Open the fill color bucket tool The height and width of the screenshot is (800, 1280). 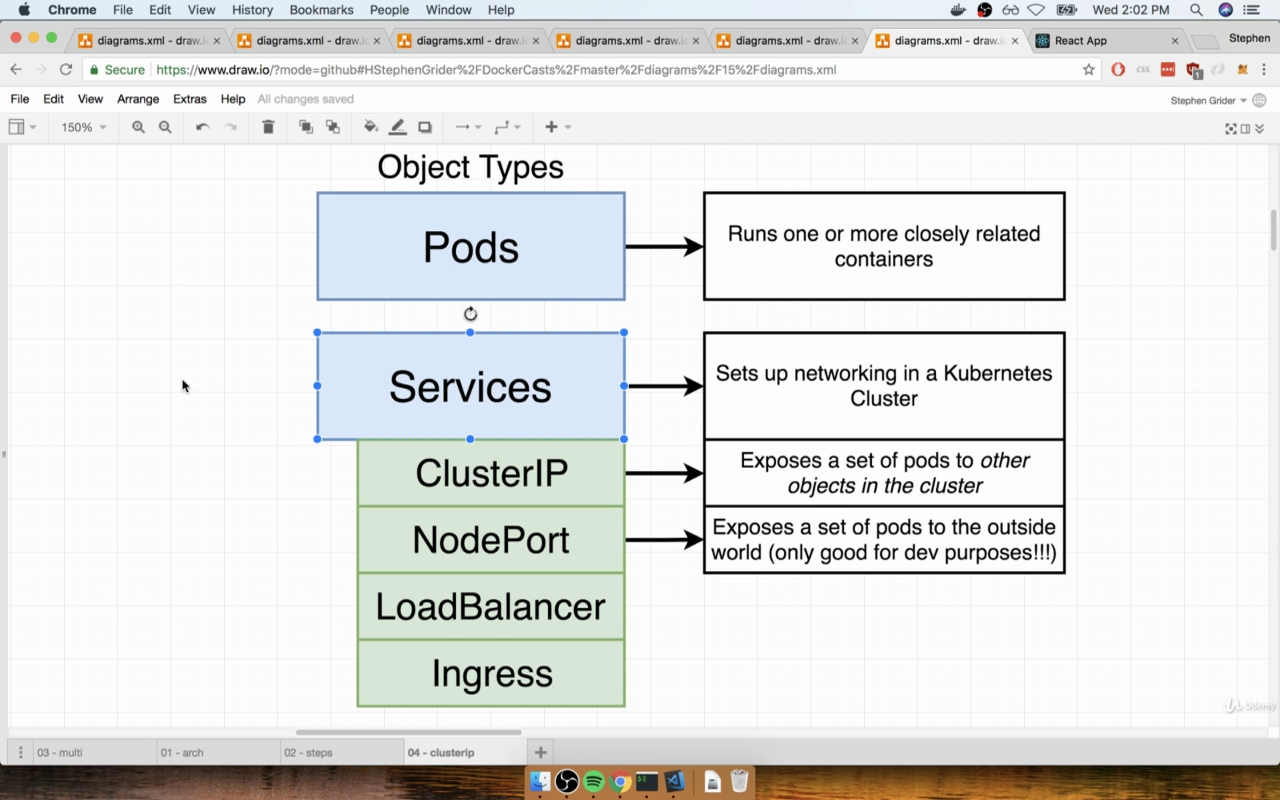[x=371, y=127]
